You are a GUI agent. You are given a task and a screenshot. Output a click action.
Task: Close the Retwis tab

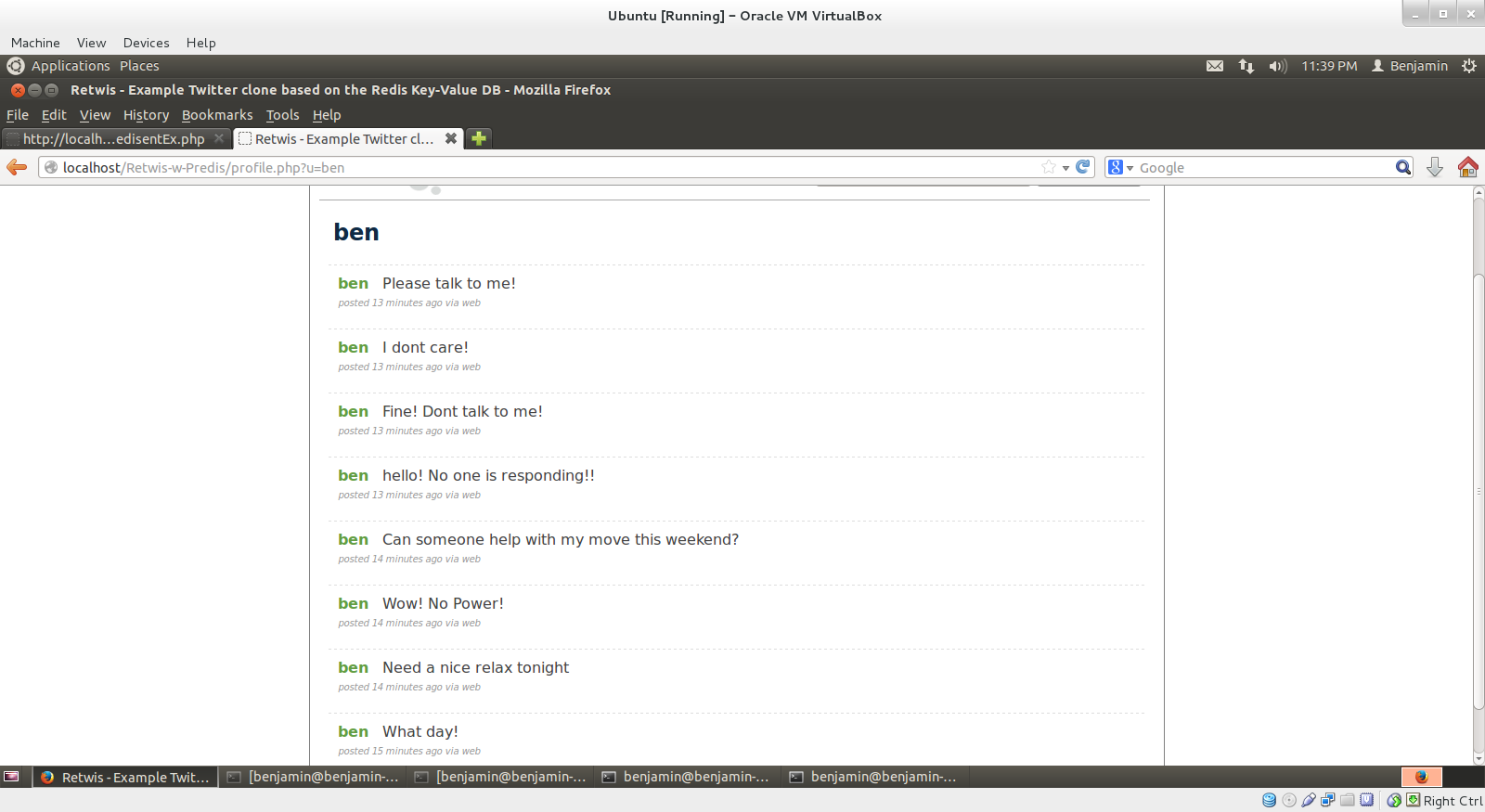pyautogui.click(x=451, y=138)
